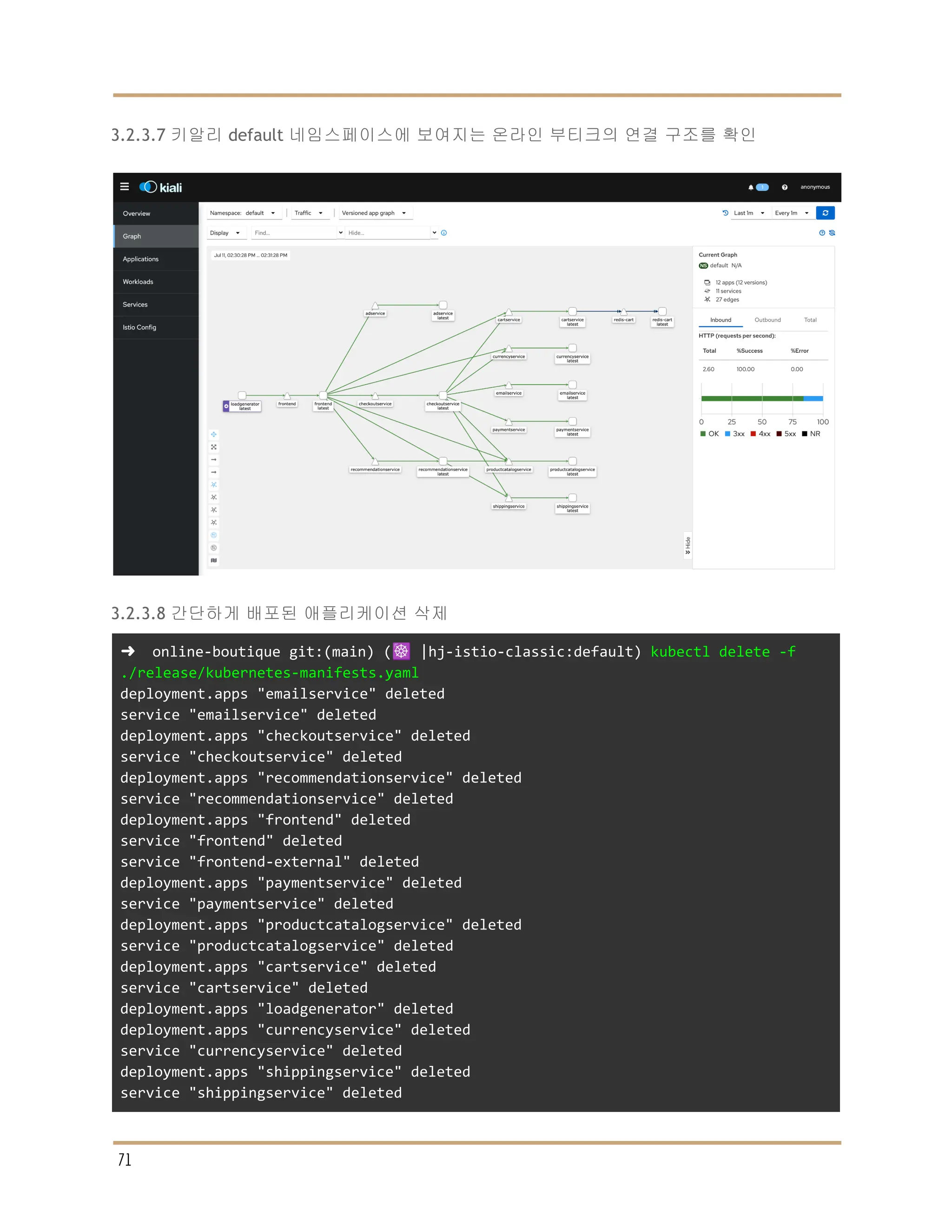
Task: Open the Display options button
Action: pos(225,233)
